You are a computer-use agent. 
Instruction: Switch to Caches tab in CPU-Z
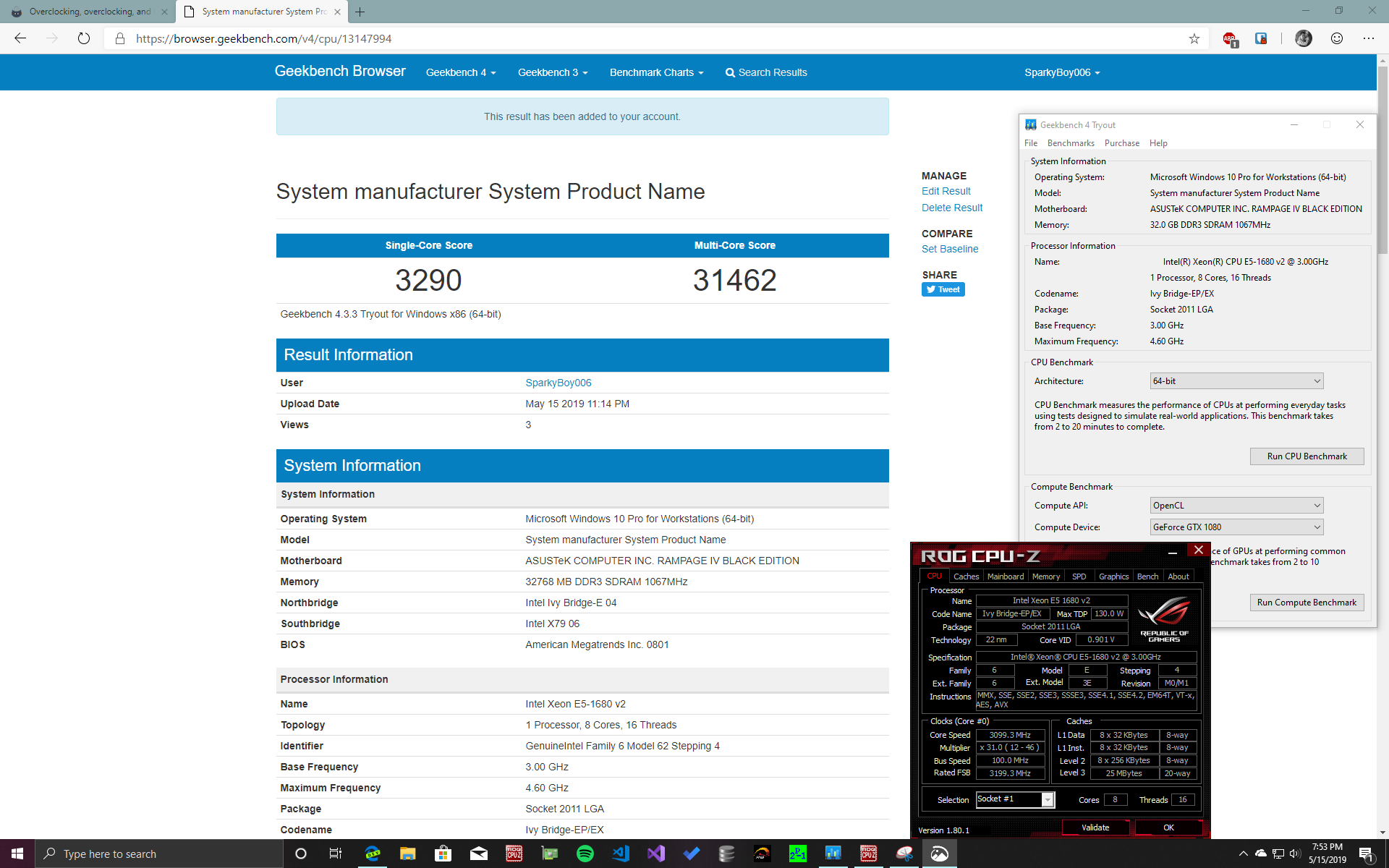pyautogui.click(x=966, y=576)
